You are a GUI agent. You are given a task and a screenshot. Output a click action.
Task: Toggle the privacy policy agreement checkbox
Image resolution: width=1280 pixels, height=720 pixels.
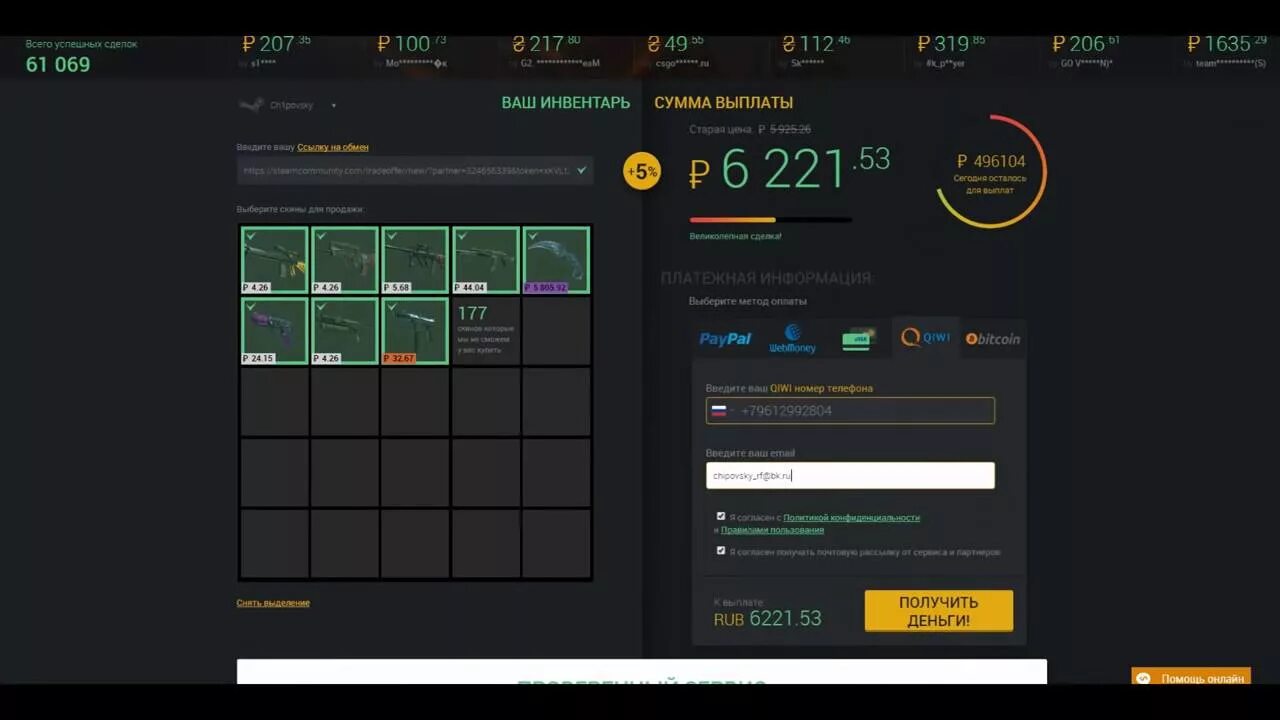pyautogui.click(x=721, y=517)
